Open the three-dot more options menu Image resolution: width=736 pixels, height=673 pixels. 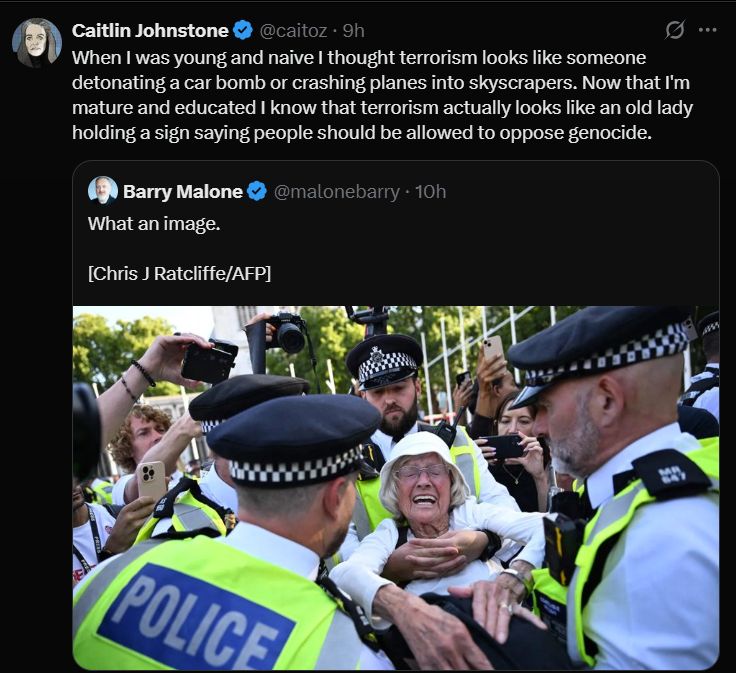(x=707, y=30)
